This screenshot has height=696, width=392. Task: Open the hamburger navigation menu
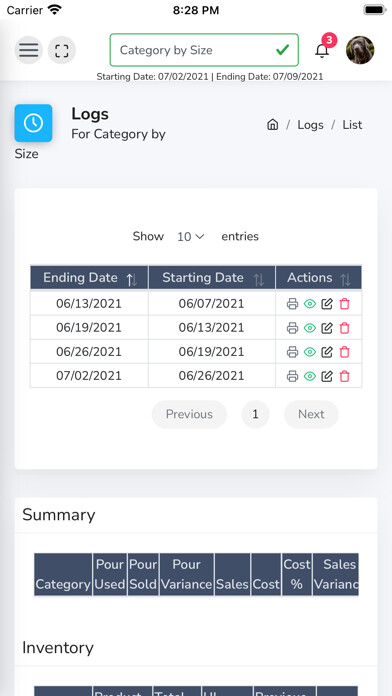(28, 50)
